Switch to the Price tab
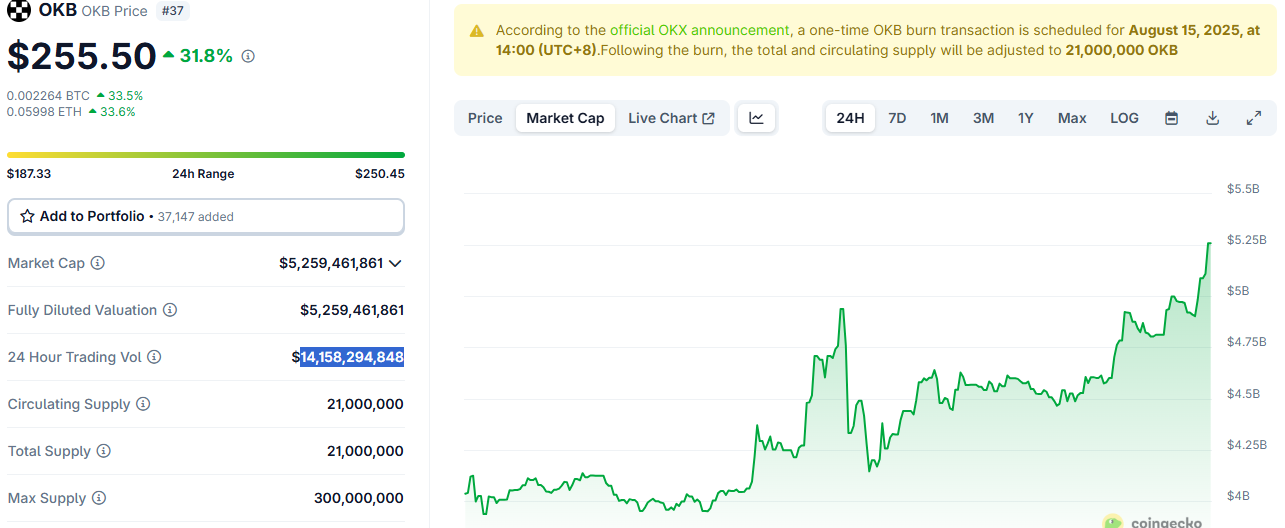1285x528 pixels. tap(485, 118)
